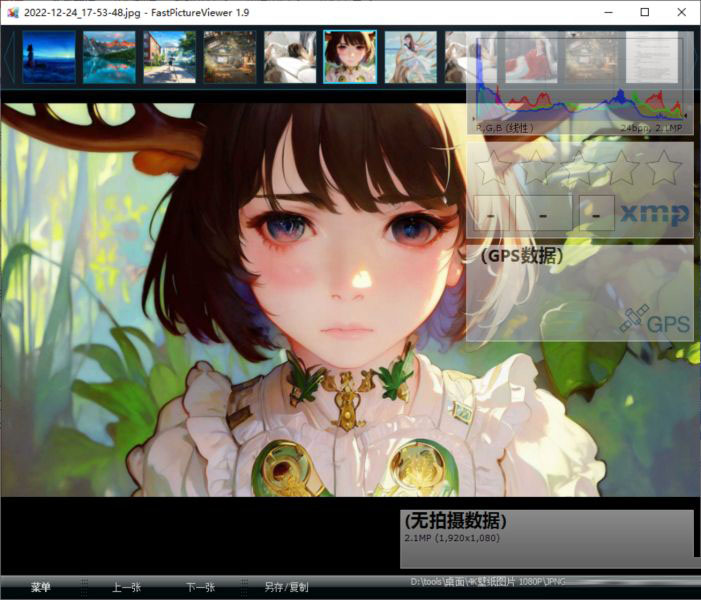Set rating to two stars

pyautogui.click(x=535, y=168)
